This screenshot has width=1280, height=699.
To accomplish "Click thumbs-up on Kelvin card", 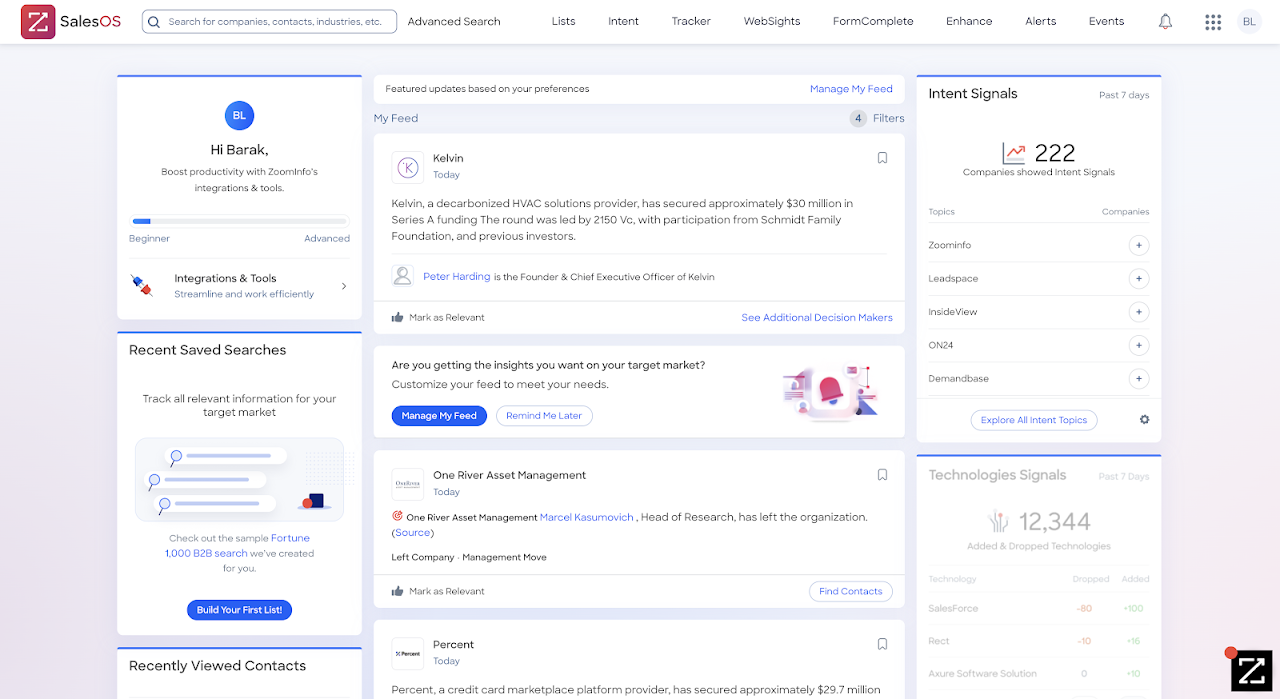I will coord(397,317).
